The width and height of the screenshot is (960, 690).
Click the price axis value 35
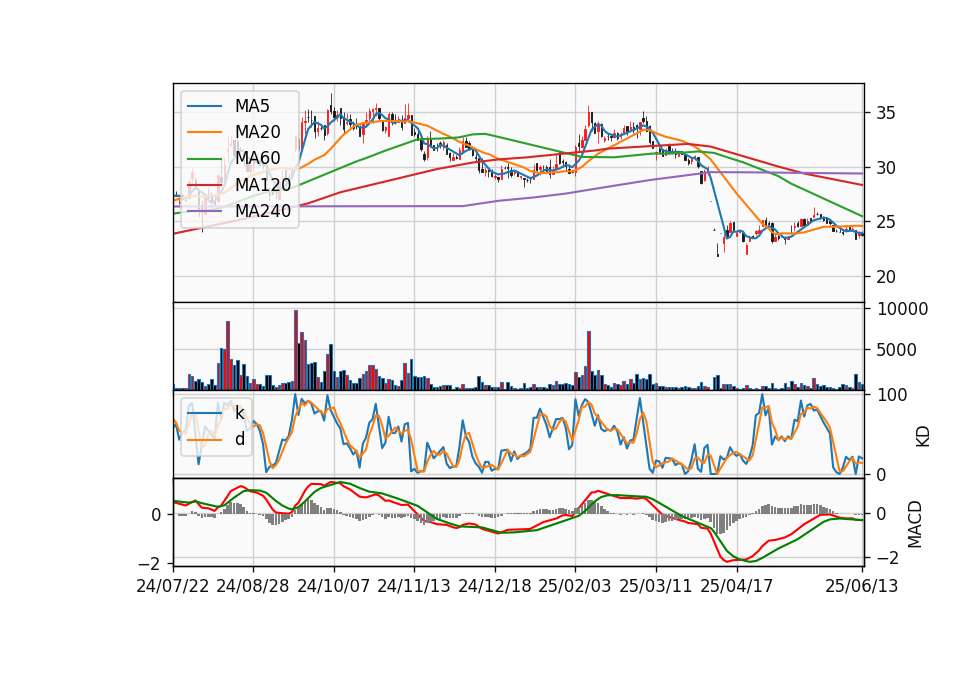point(886,113)
